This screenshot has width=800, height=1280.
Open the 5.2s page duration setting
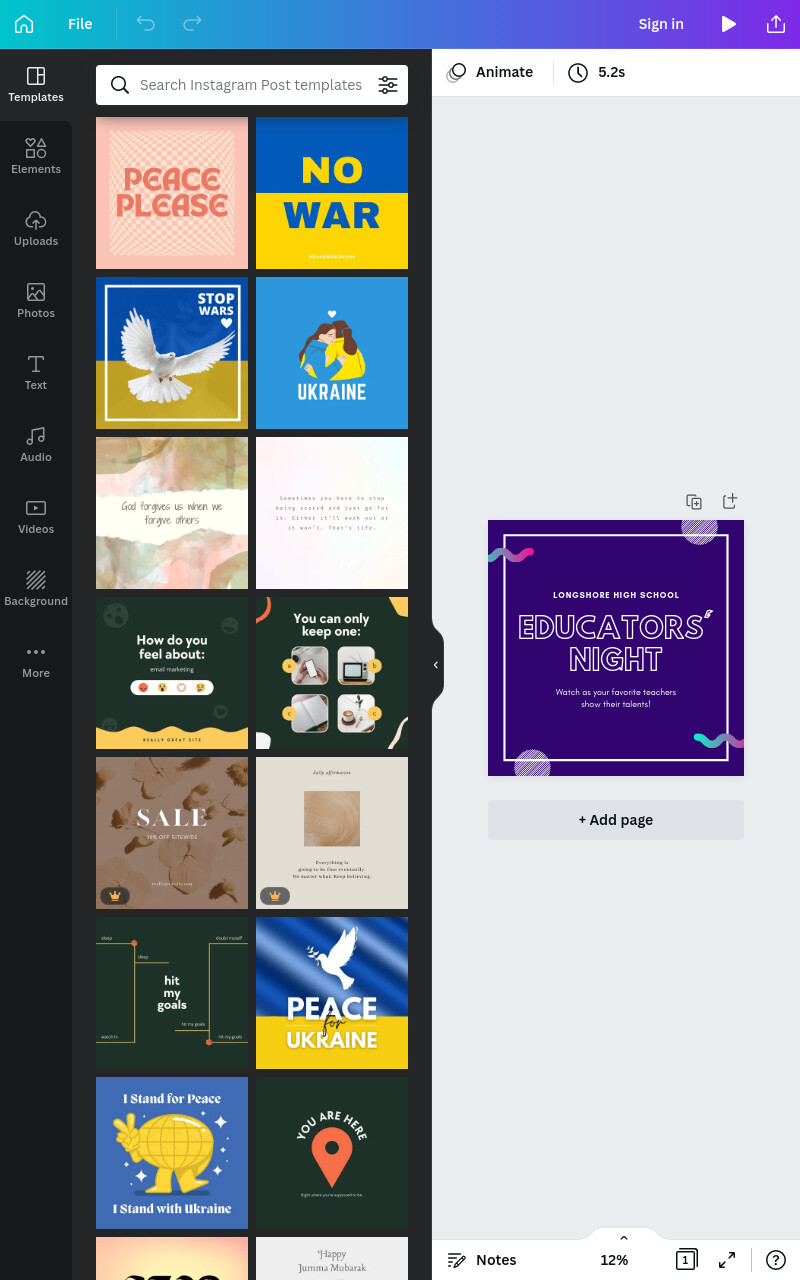[597, 72]
